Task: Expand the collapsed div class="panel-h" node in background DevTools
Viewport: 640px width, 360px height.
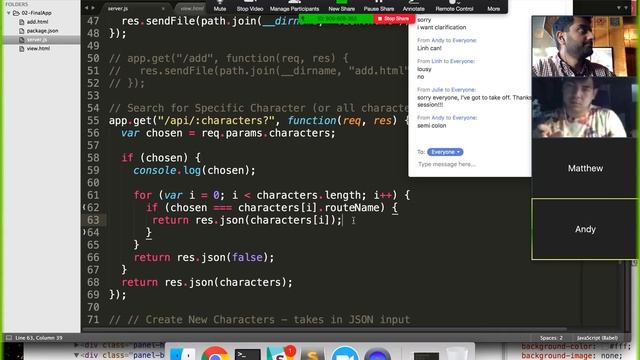Action: click(x=76, y=345)
